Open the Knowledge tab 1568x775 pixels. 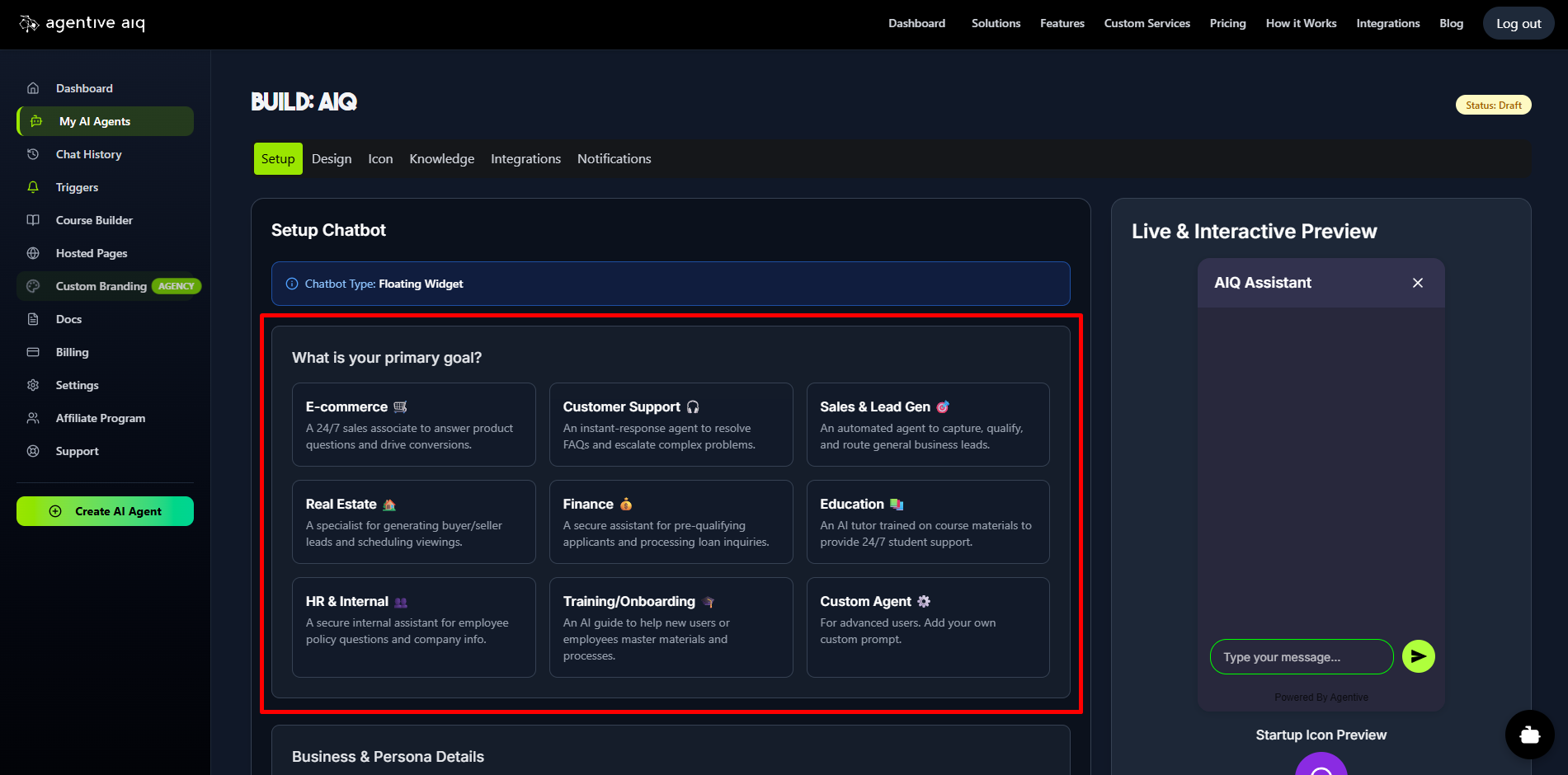(441, 159)
